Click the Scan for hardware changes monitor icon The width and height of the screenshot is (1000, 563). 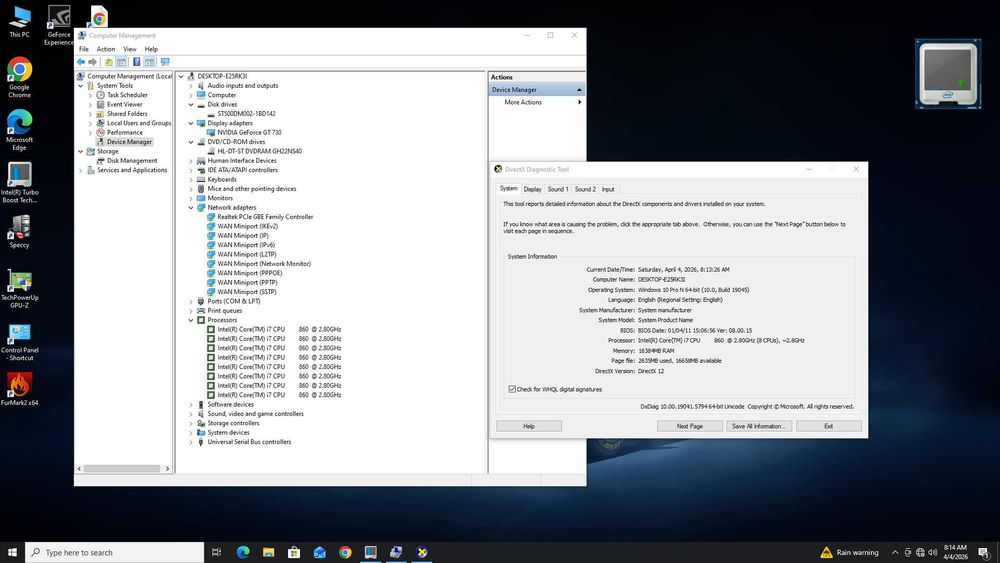pos(165,62)
